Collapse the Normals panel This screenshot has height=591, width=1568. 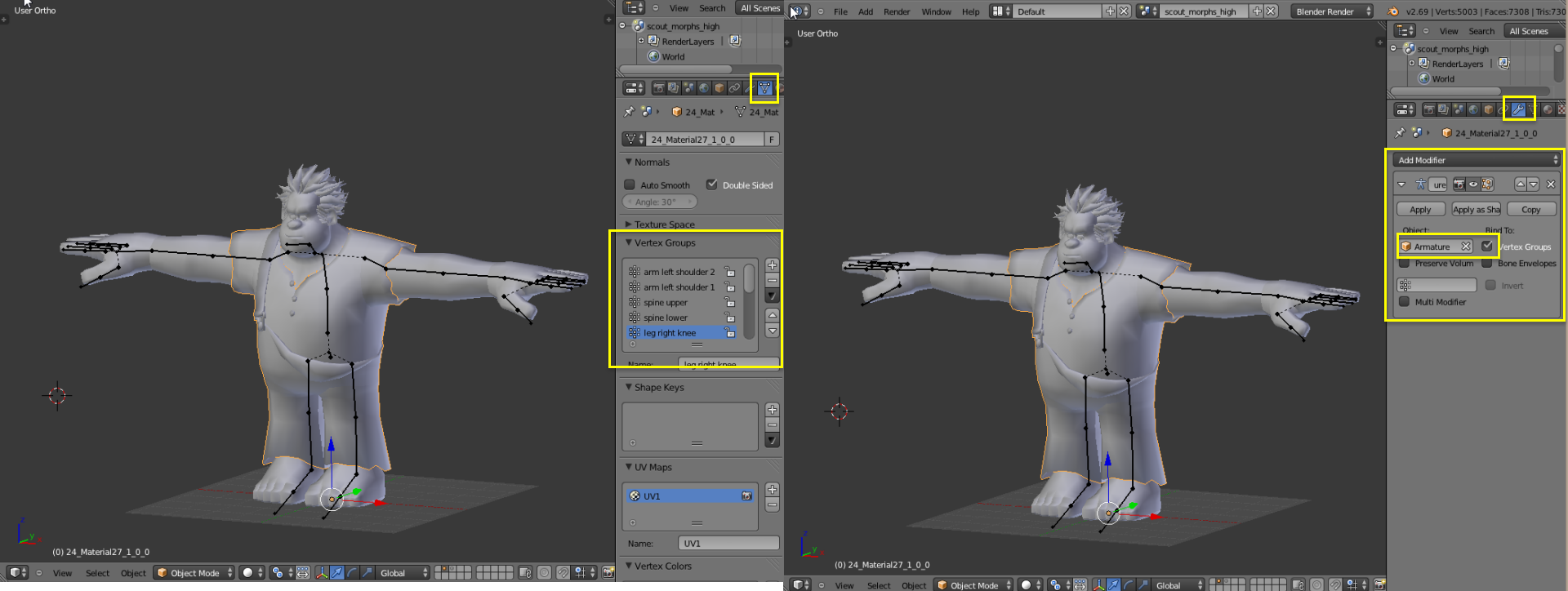(x=628, y=162)
